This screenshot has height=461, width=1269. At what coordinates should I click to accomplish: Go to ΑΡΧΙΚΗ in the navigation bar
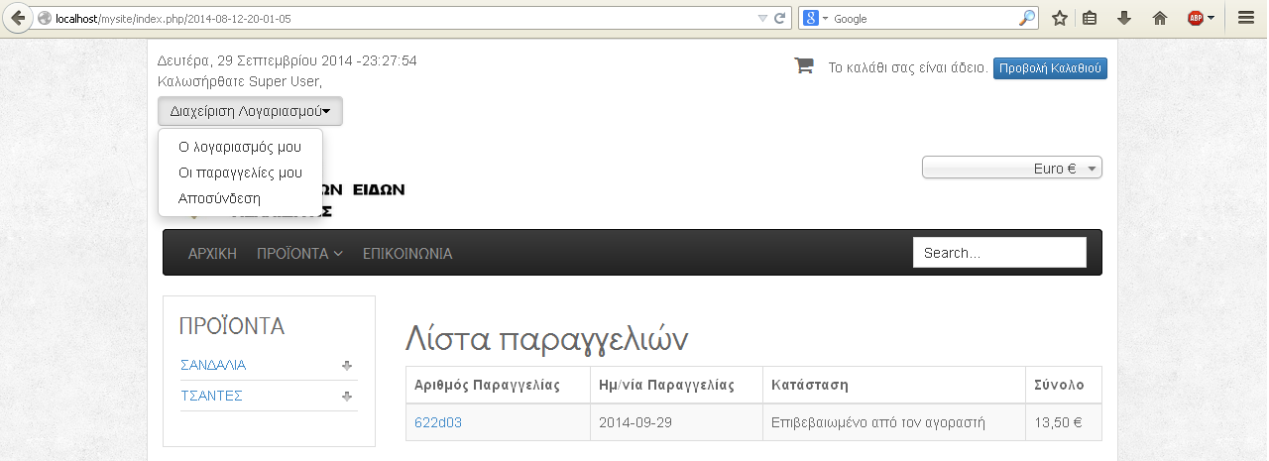tap(212, 254)
